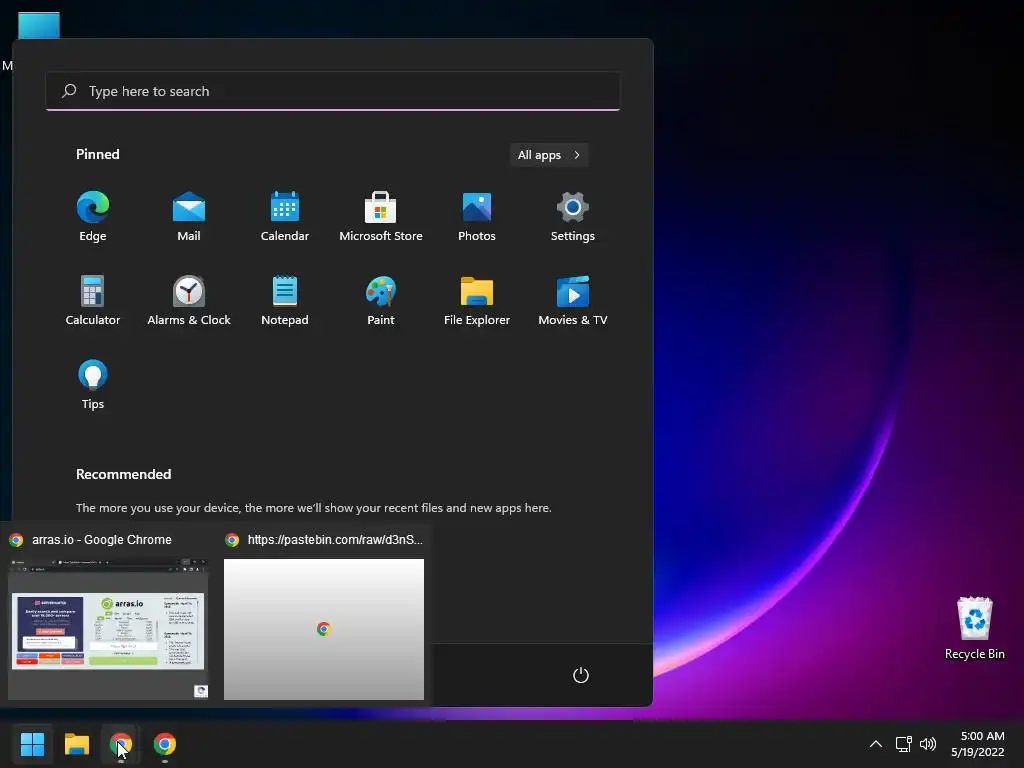Open File Explorer in the Pinned grid
This screenshot has width=1024, height=768.
point(477,301)
